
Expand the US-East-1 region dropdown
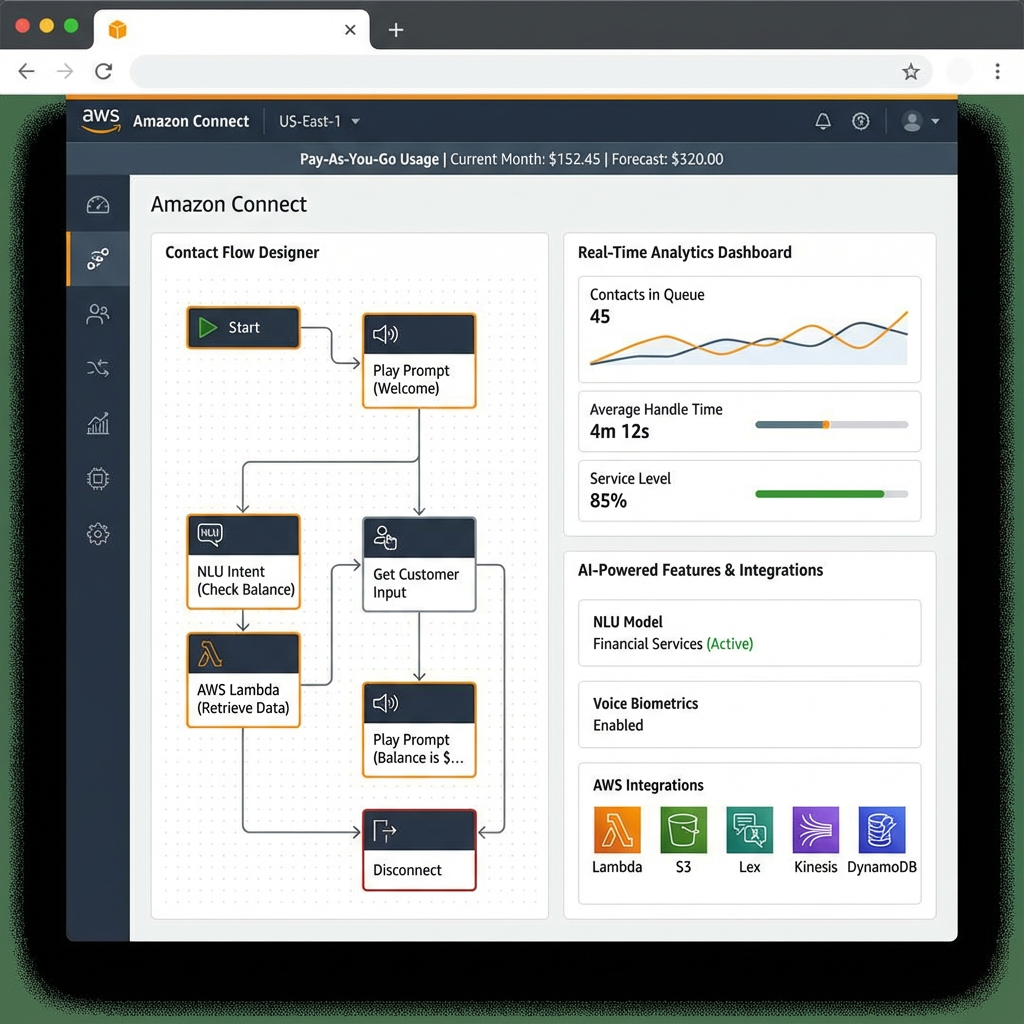(319, 121)
